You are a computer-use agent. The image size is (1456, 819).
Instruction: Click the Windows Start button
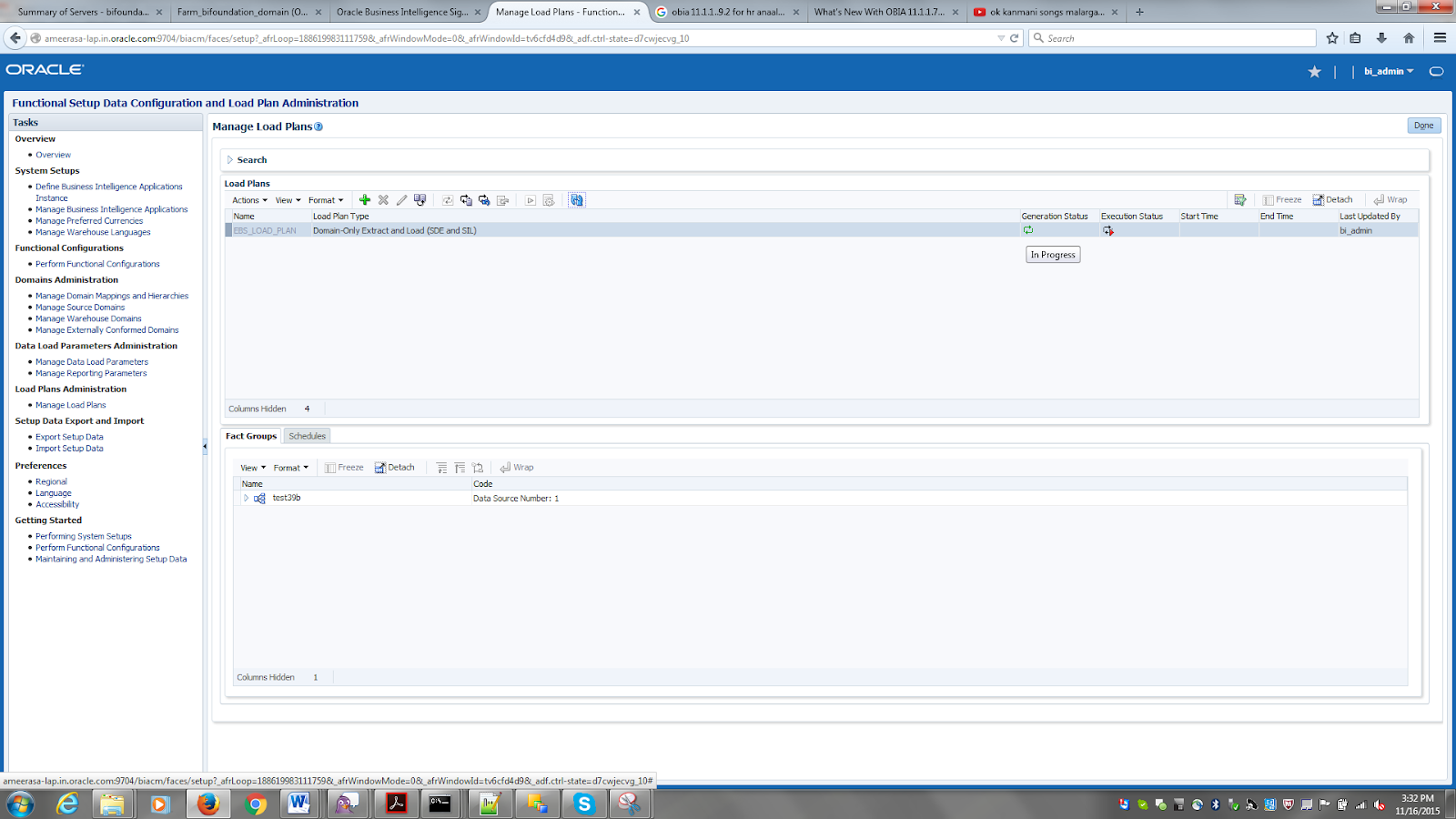point(20,804)
